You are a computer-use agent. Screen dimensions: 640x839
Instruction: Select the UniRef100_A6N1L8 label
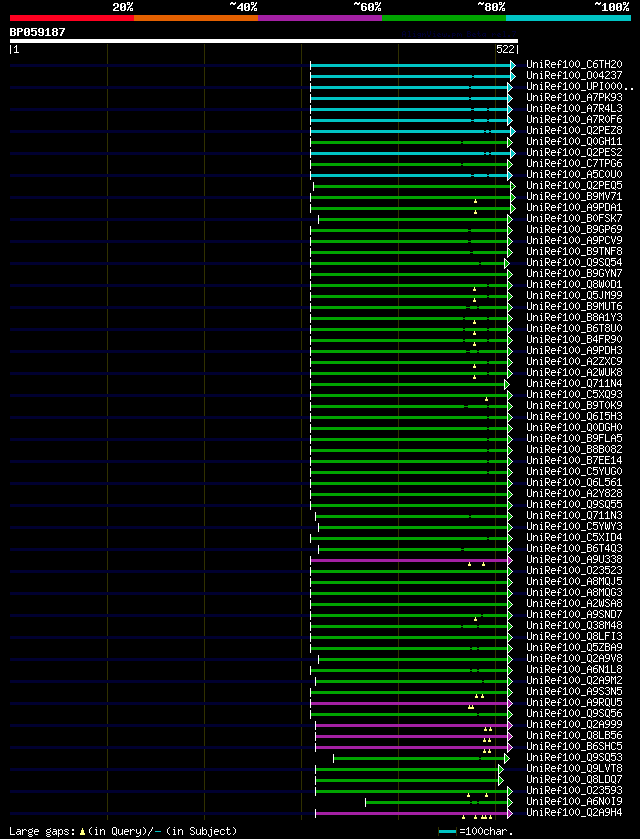click(x=574, y=669)
